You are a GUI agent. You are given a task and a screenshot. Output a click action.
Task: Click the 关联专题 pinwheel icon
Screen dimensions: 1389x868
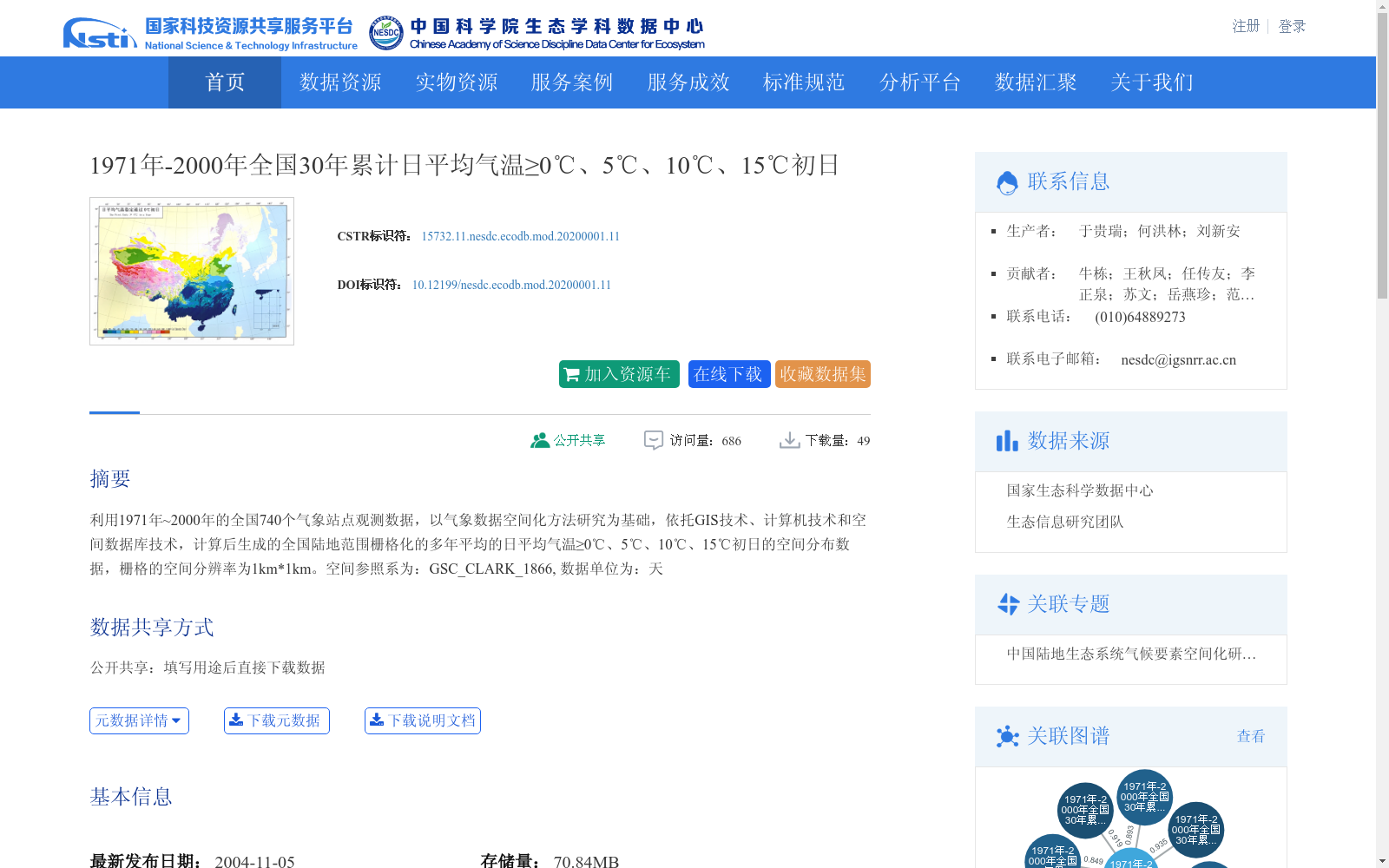point(1008,604)
